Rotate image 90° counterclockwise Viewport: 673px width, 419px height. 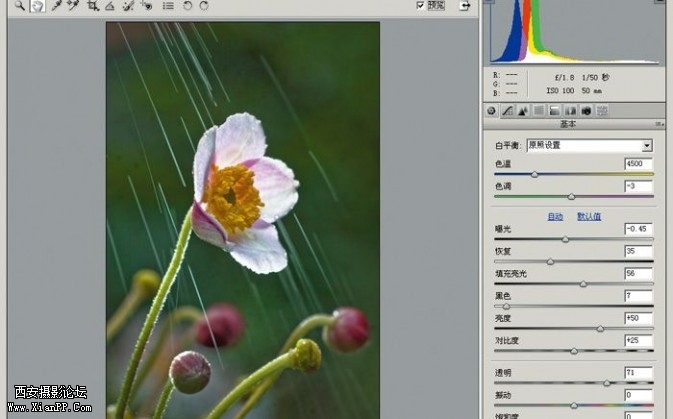pyautogui.click(x=187, y=6)
